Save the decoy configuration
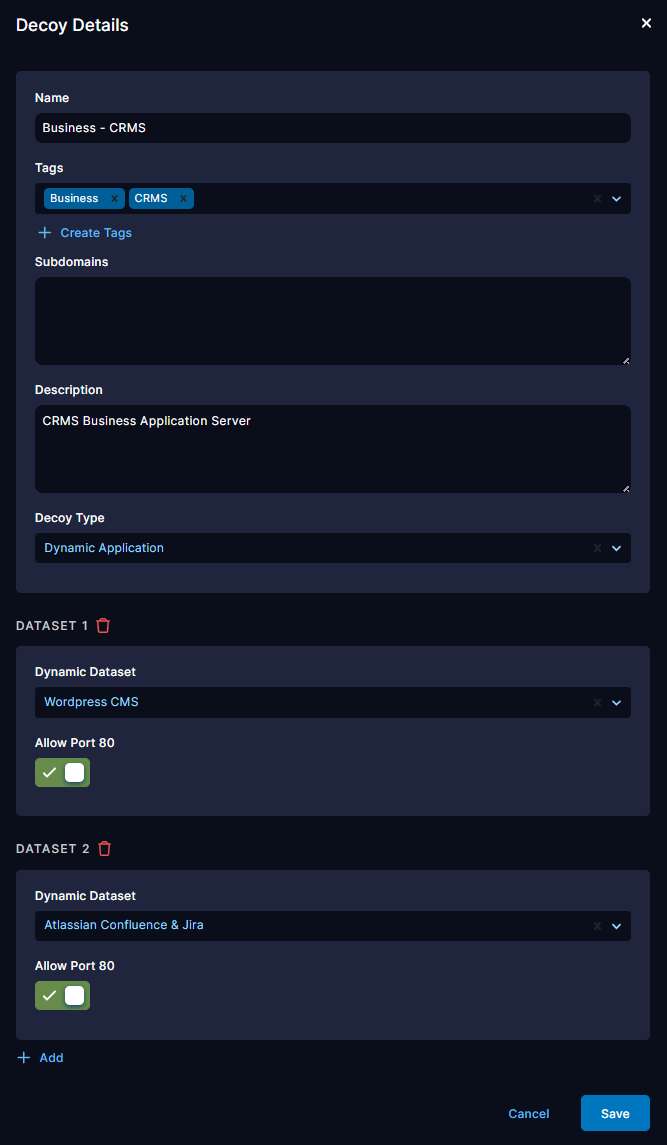 615,1113
